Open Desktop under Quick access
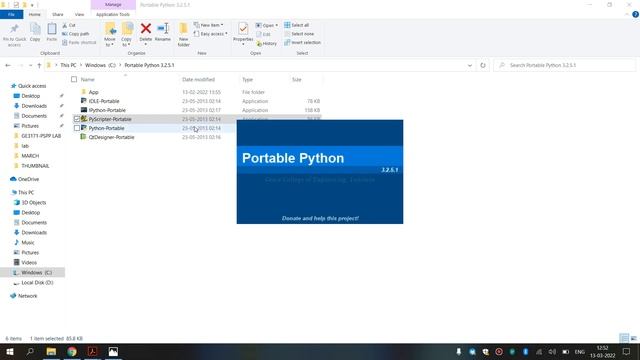 click(31, 96)
